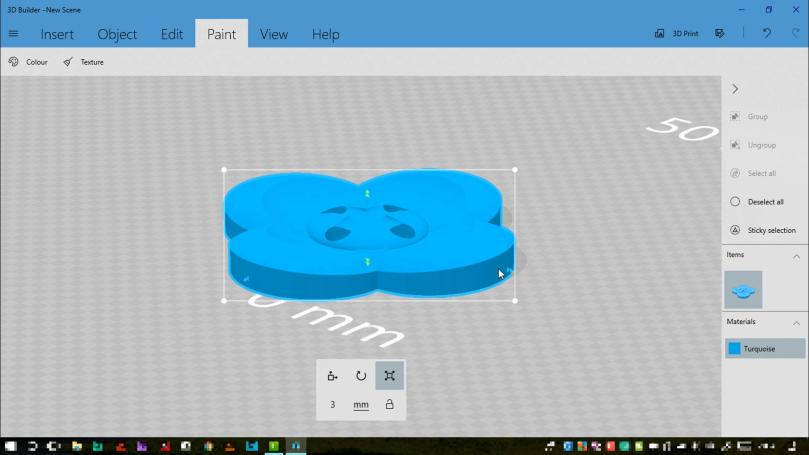Screen dimensions: 809x455
Task: Open the hamburger menu
Action: (13, 34)
